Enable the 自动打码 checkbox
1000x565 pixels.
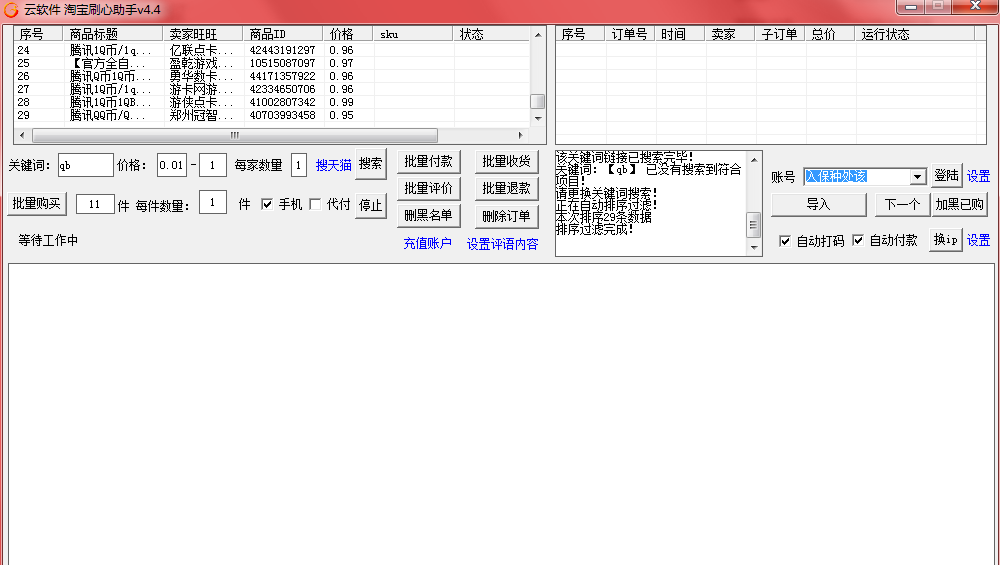point(784,240)
